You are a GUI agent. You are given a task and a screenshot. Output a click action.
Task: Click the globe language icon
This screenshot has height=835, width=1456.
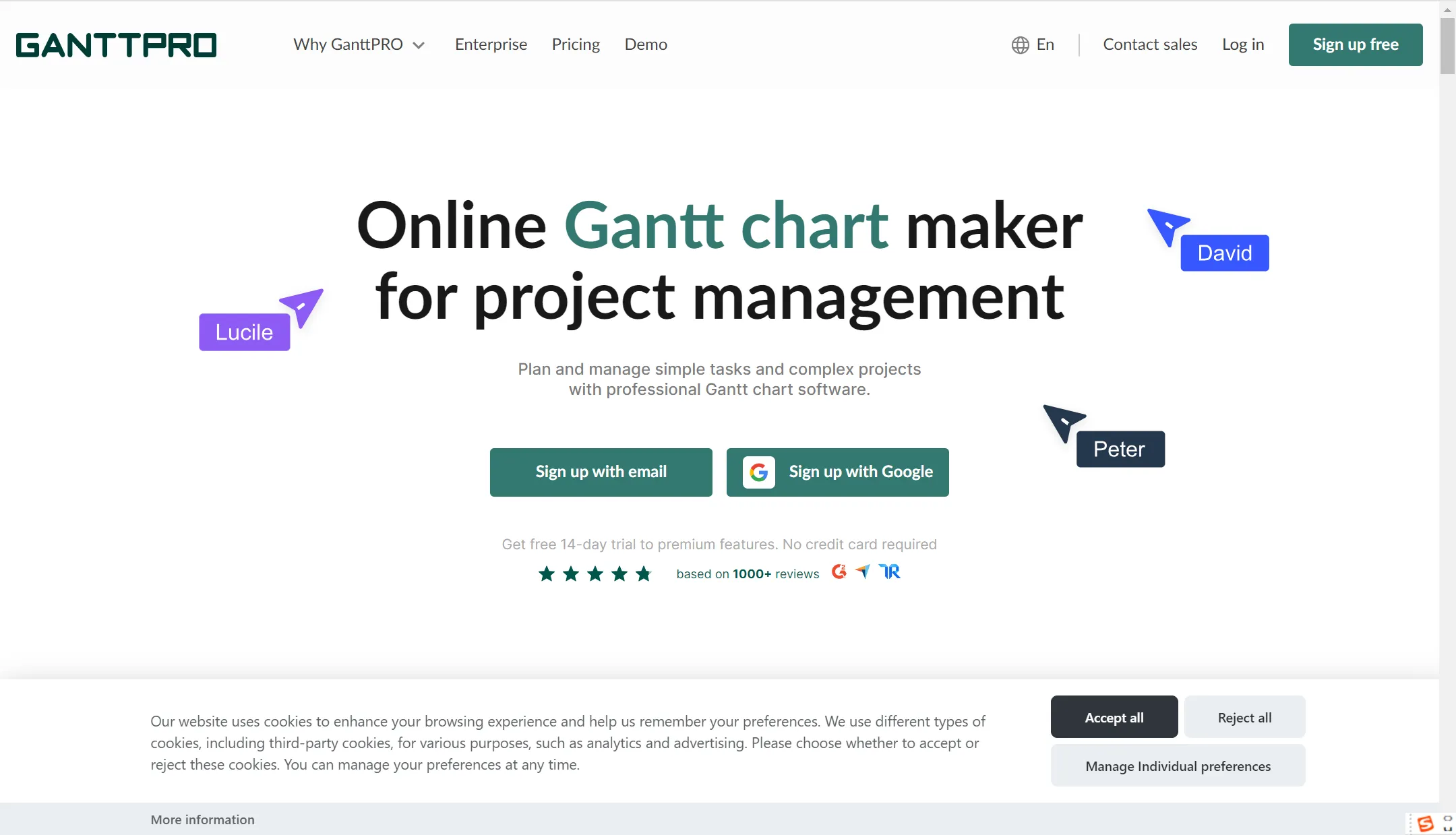pos(1020,45)
